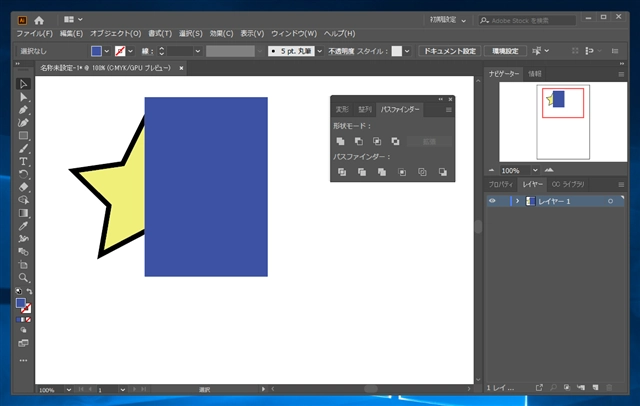The image size is (640, 406).
Task: Expand the Layer 1 sublayers
Action: 518,201
